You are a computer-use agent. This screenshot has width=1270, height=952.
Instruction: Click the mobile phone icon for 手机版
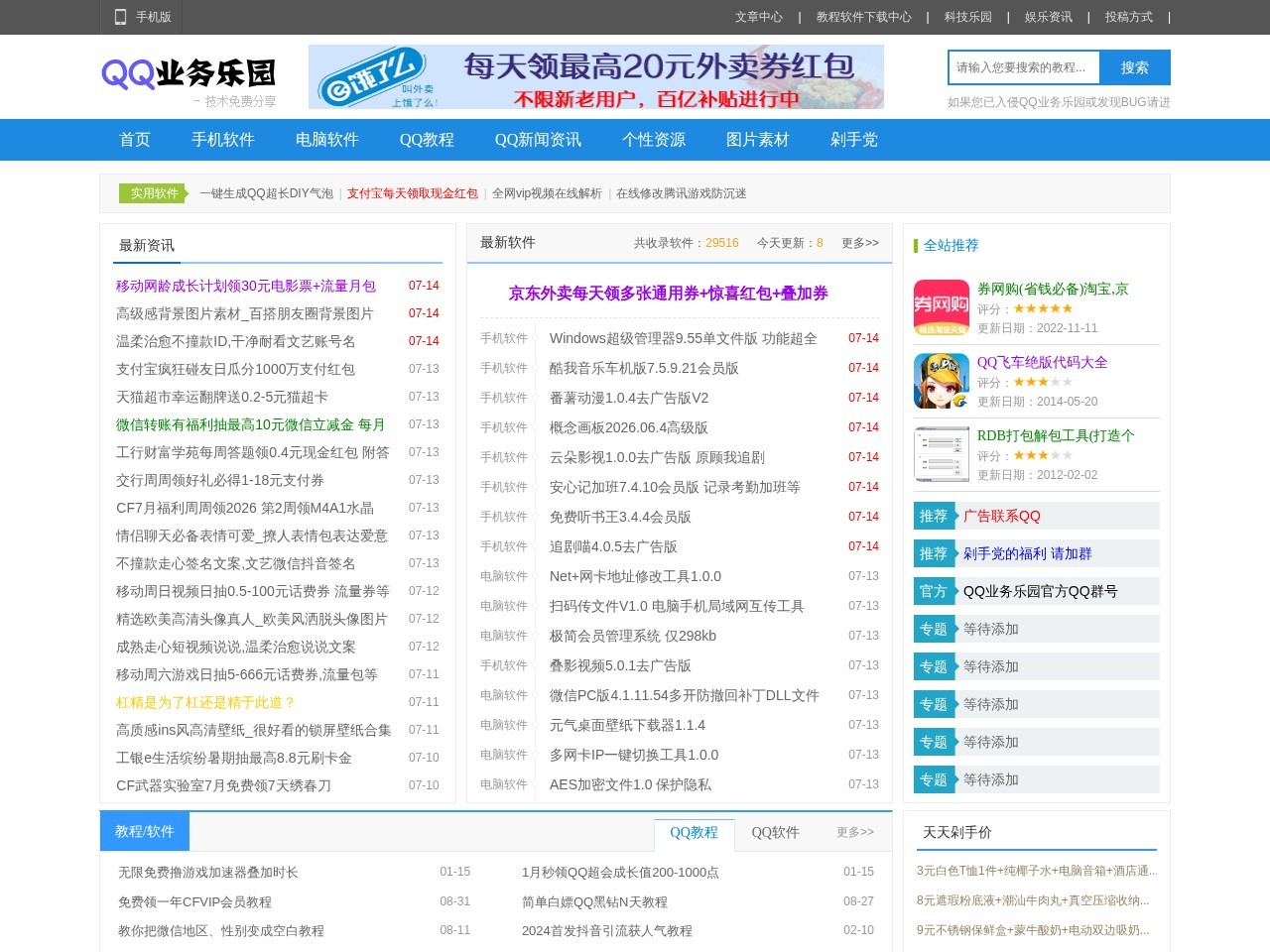(120, 17)
